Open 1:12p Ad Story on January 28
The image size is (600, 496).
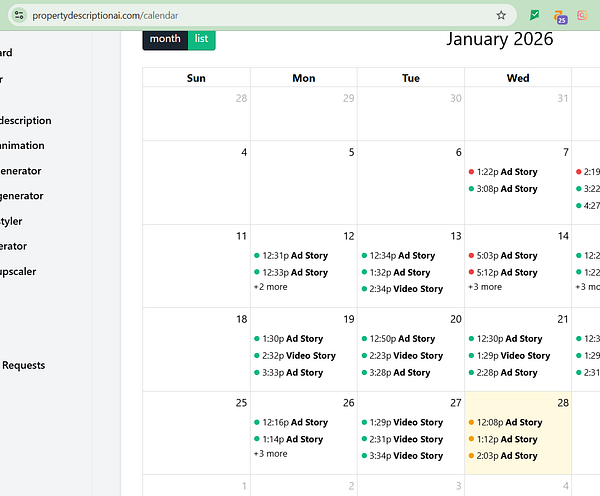[503, 439]
